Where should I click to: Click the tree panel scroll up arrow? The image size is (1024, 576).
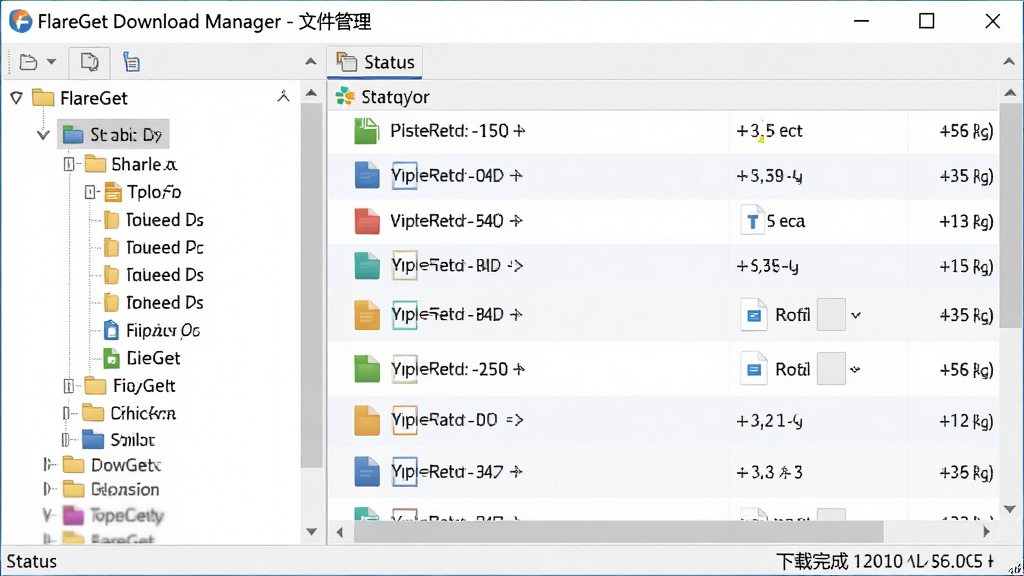[312, 93]
